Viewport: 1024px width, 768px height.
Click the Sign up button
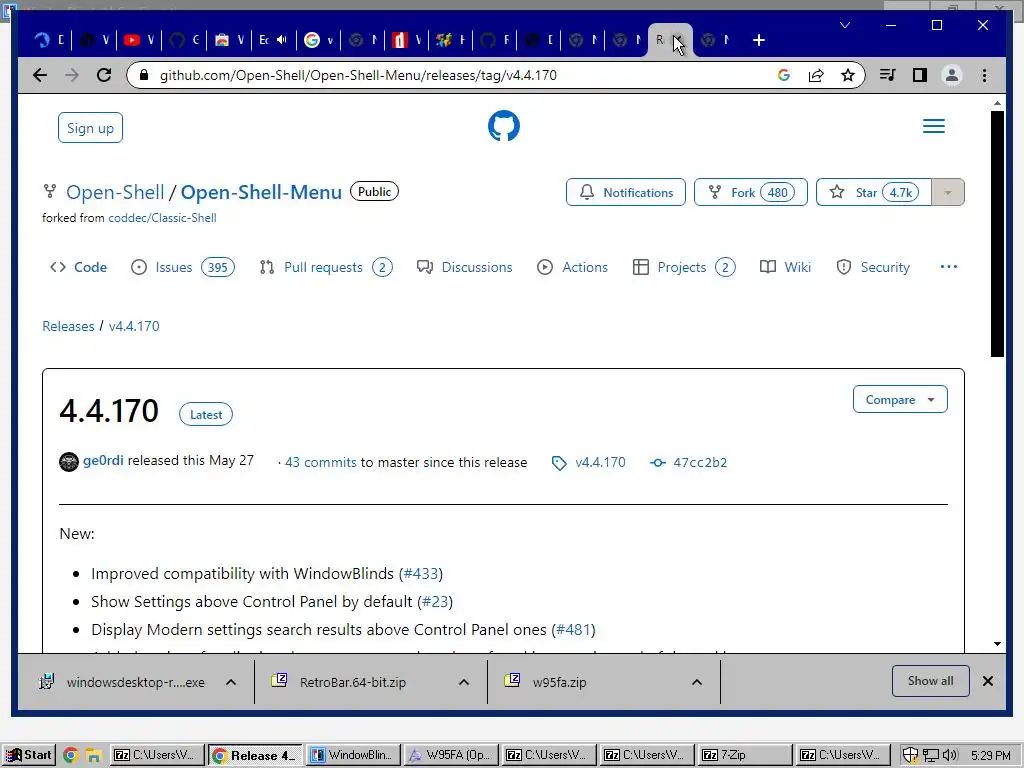(x=90, y=128)
